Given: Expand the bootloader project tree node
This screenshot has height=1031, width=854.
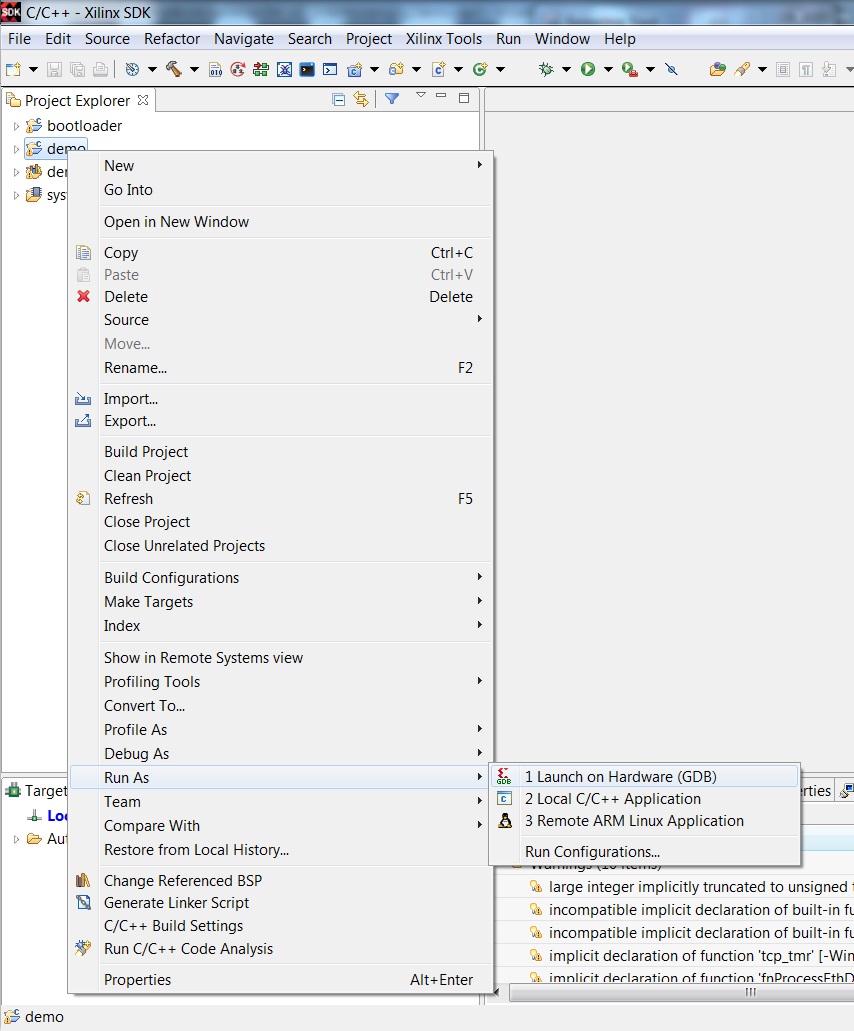Looking at the screenshot, I should click(x=16, y=126).
